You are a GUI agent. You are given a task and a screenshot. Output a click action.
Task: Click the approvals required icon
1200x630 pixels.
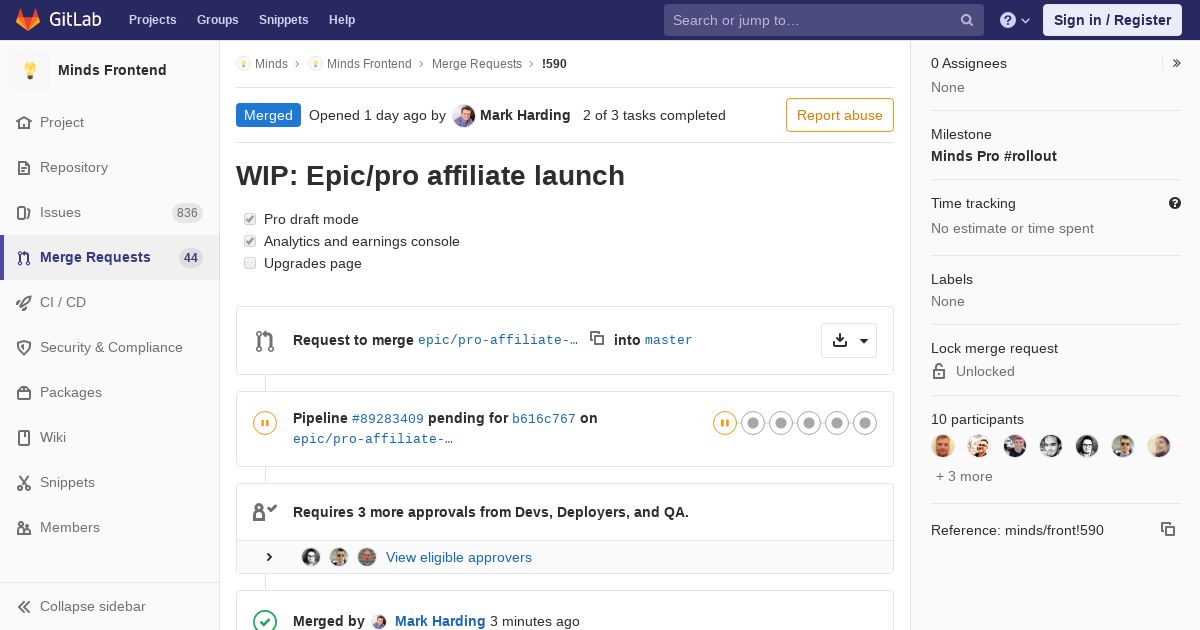[265, 512]
